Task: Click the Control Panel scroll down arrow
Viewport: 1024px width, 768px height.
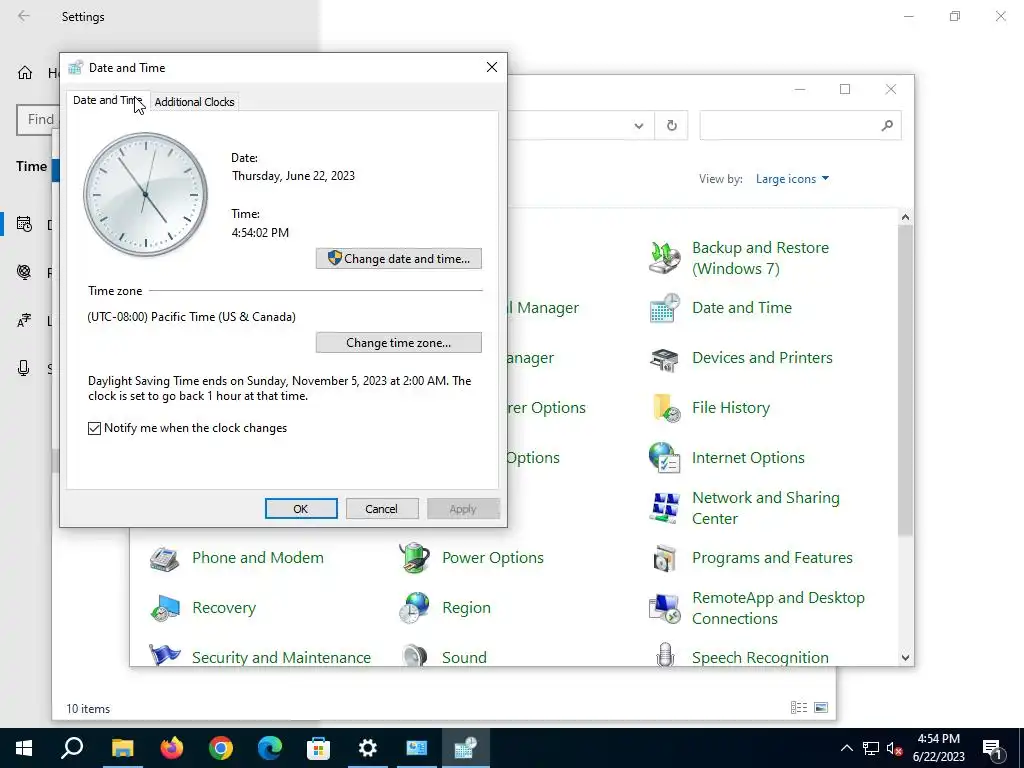Action: 905,658
